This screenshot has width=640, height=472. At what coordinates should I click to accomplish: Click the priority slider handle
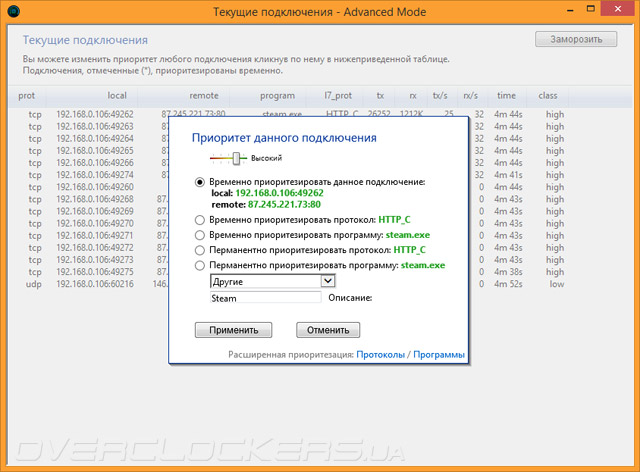click(x=236, y=158)
